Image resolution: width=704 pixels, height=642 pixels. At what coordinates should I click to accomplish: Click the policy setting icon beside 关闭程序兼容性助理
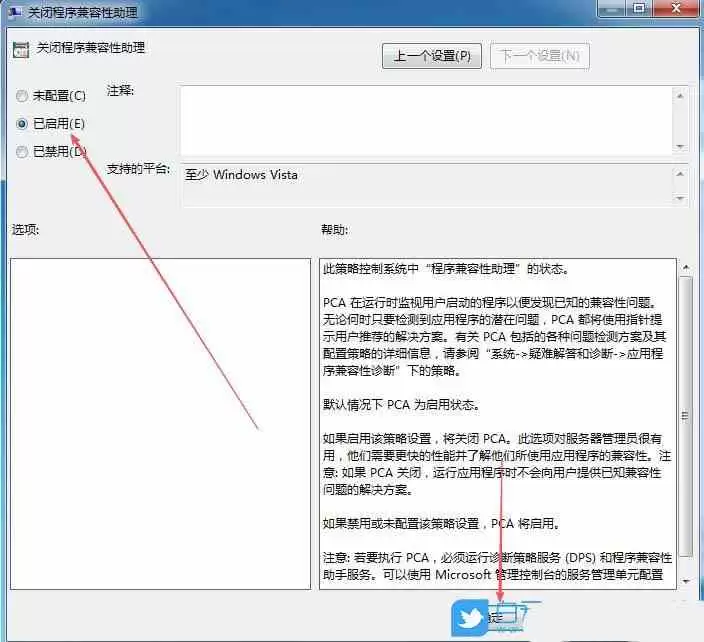click(x=21, y=49)
